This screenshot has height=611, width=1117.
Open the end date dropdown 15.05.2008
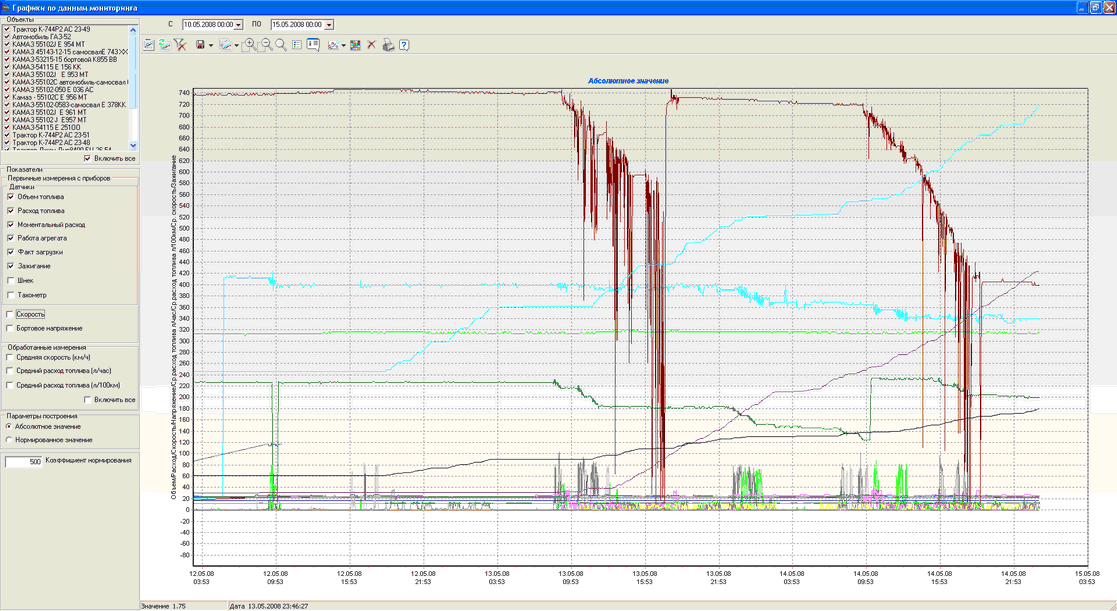(x=329, y=24)
